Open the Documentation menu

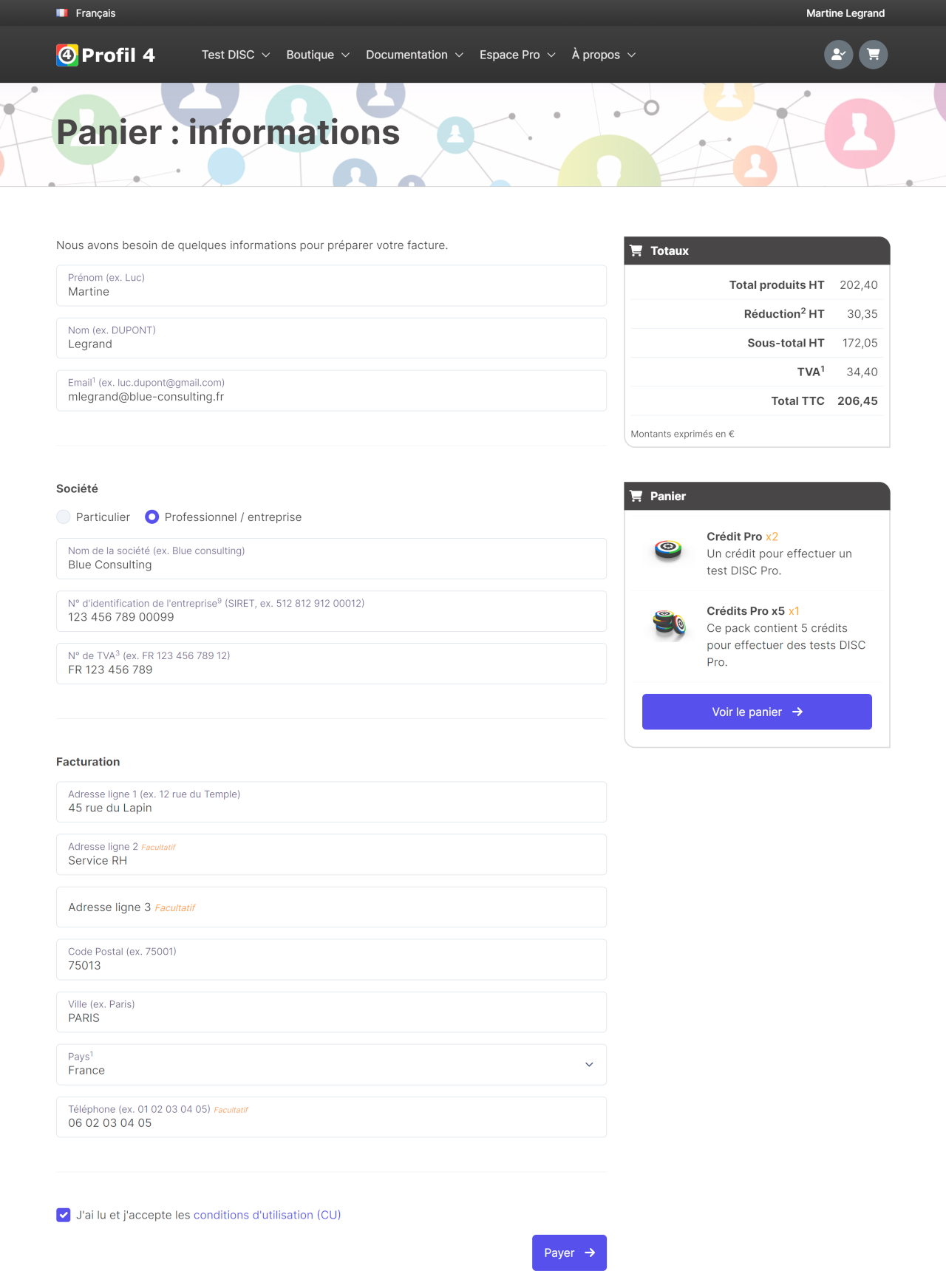tap(415, 55)
